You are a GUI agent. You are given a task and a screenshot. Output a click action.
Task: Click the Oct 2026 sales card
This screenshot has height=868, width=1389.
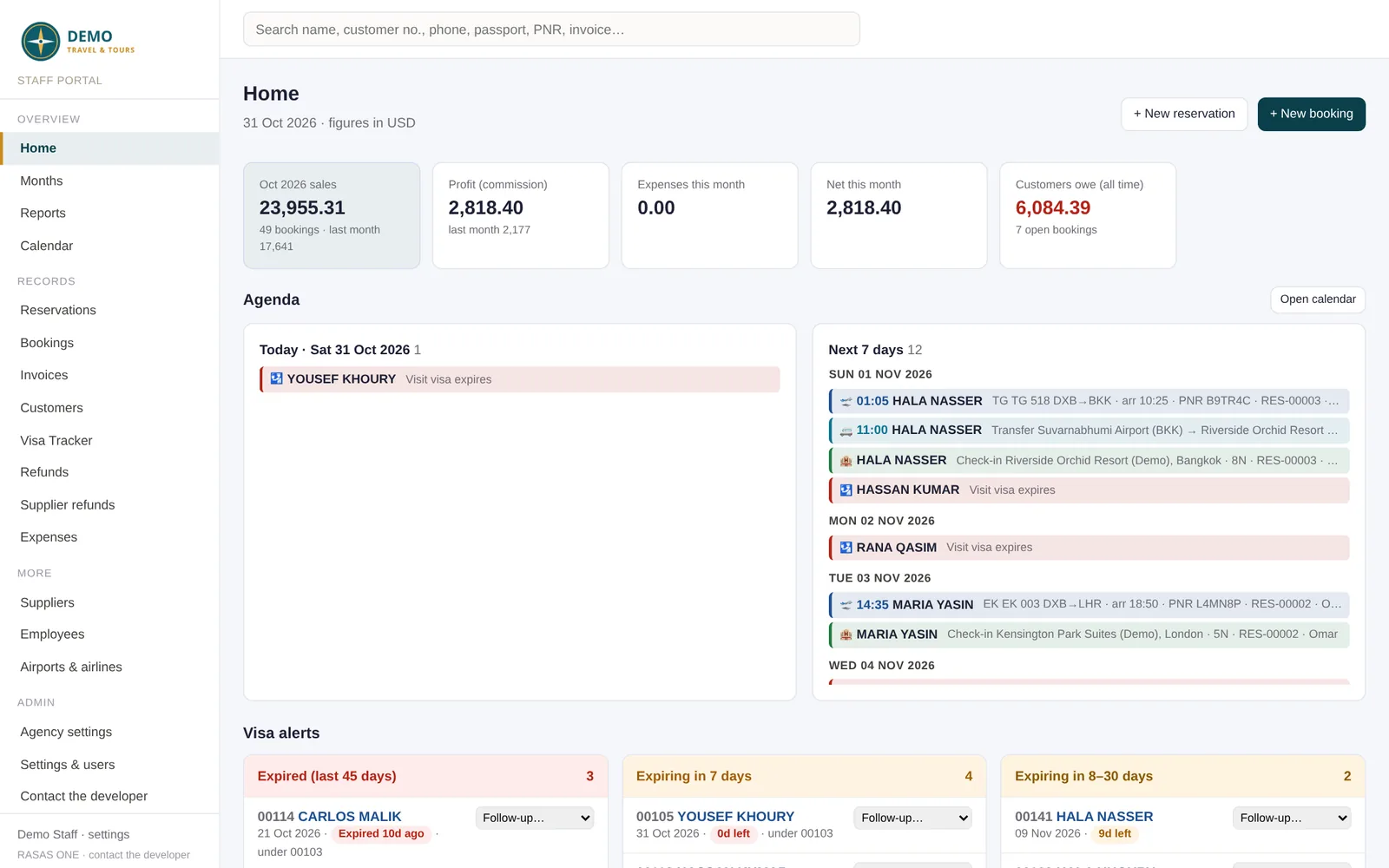(332, 215)
